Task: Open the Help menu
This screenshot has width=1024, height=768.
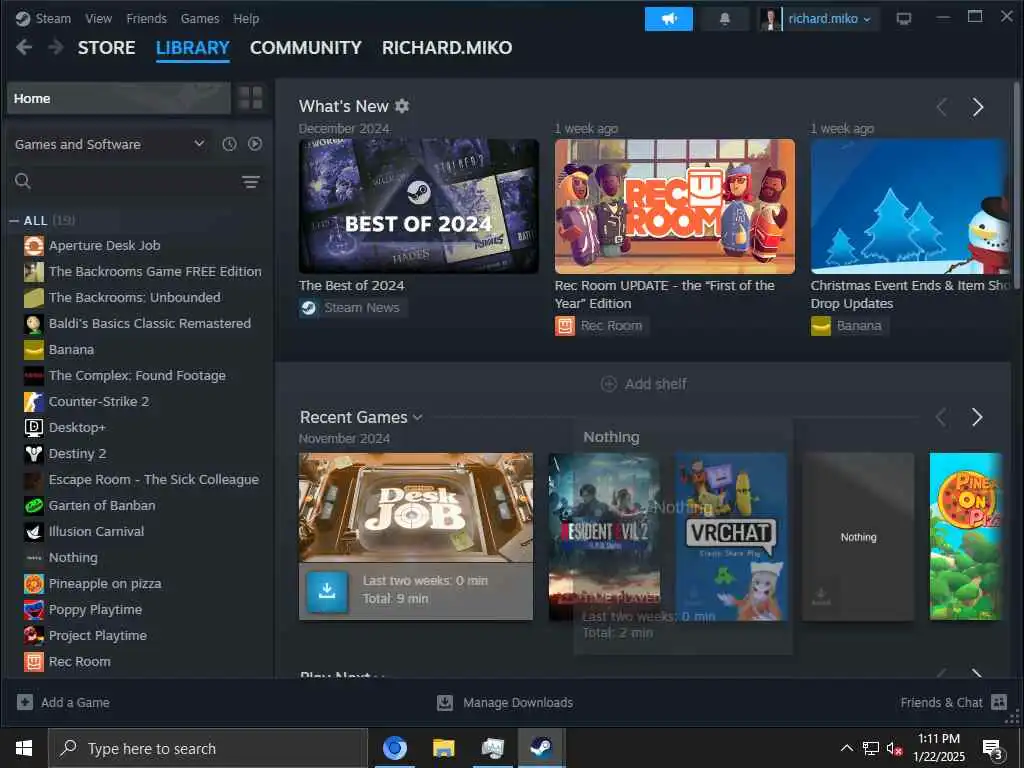Action: (246, 18)
